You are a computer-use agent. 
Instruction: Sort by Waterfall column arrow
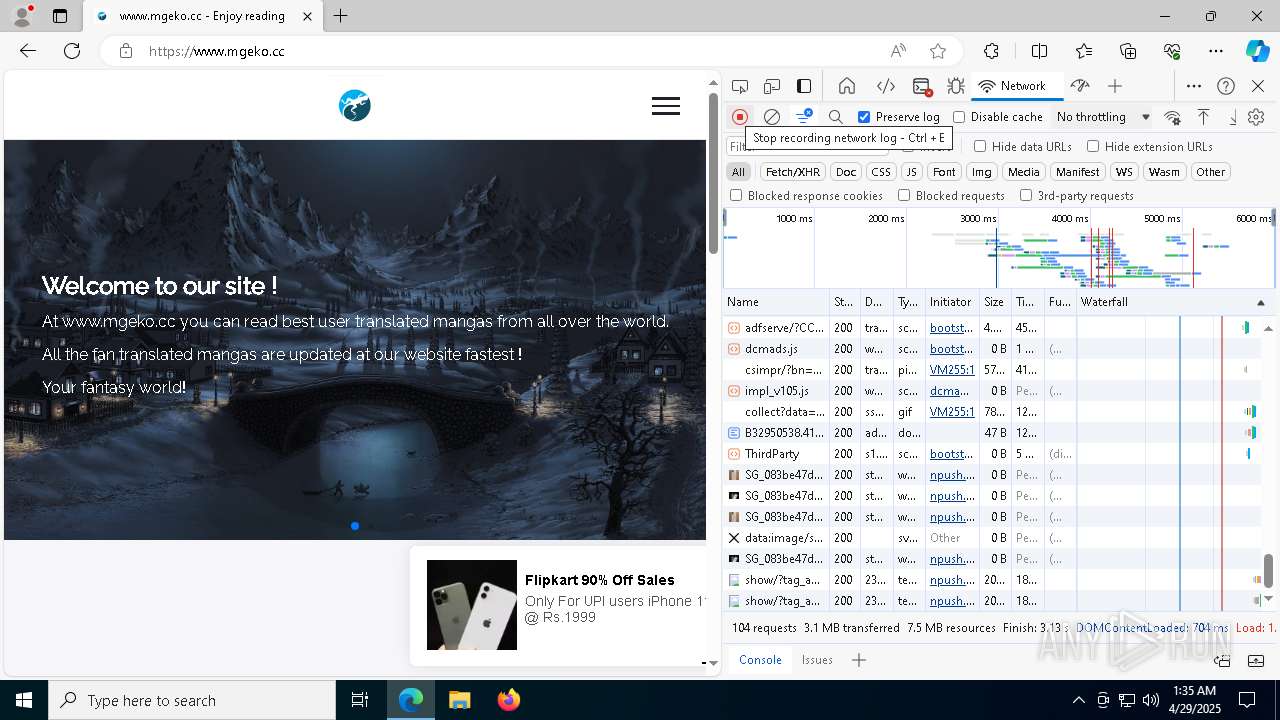(x=1260, y=302)
